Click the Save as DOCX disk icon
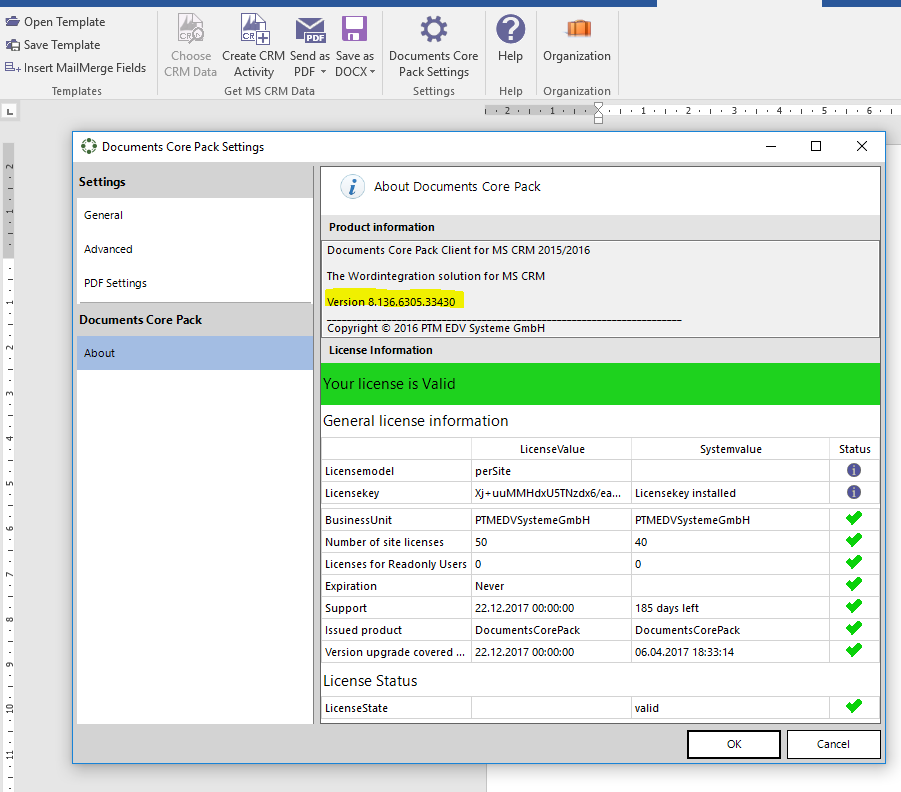 [355, 29]
